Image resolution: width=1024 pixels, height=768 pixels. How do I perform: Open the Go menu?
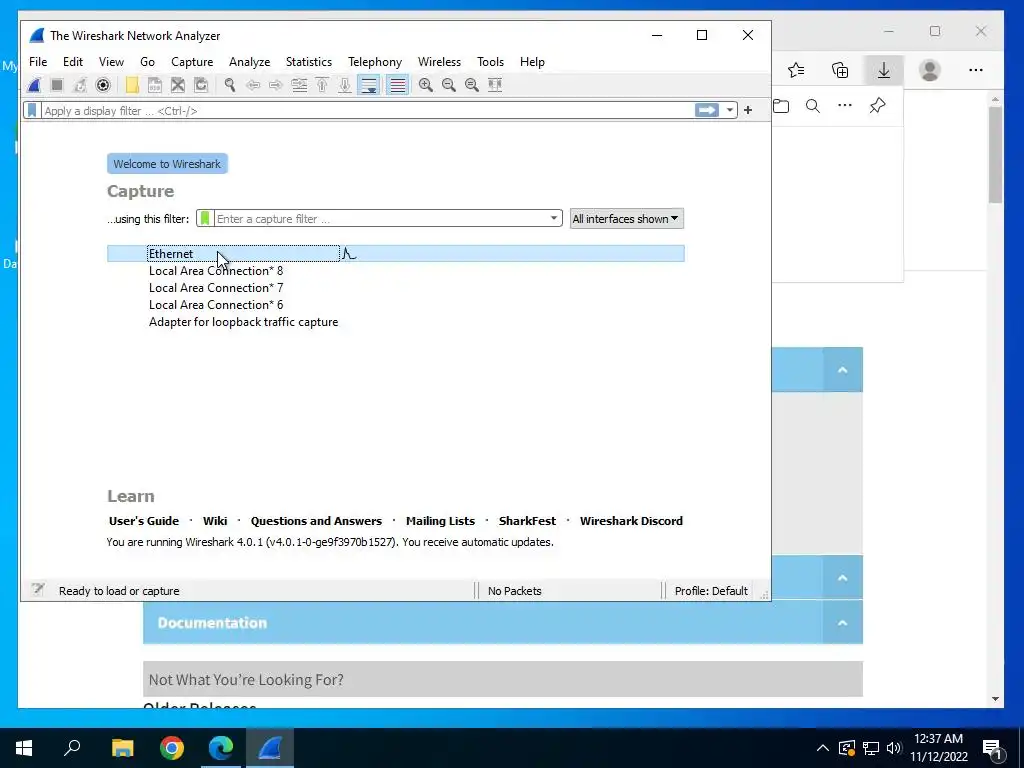coord(147,61)
